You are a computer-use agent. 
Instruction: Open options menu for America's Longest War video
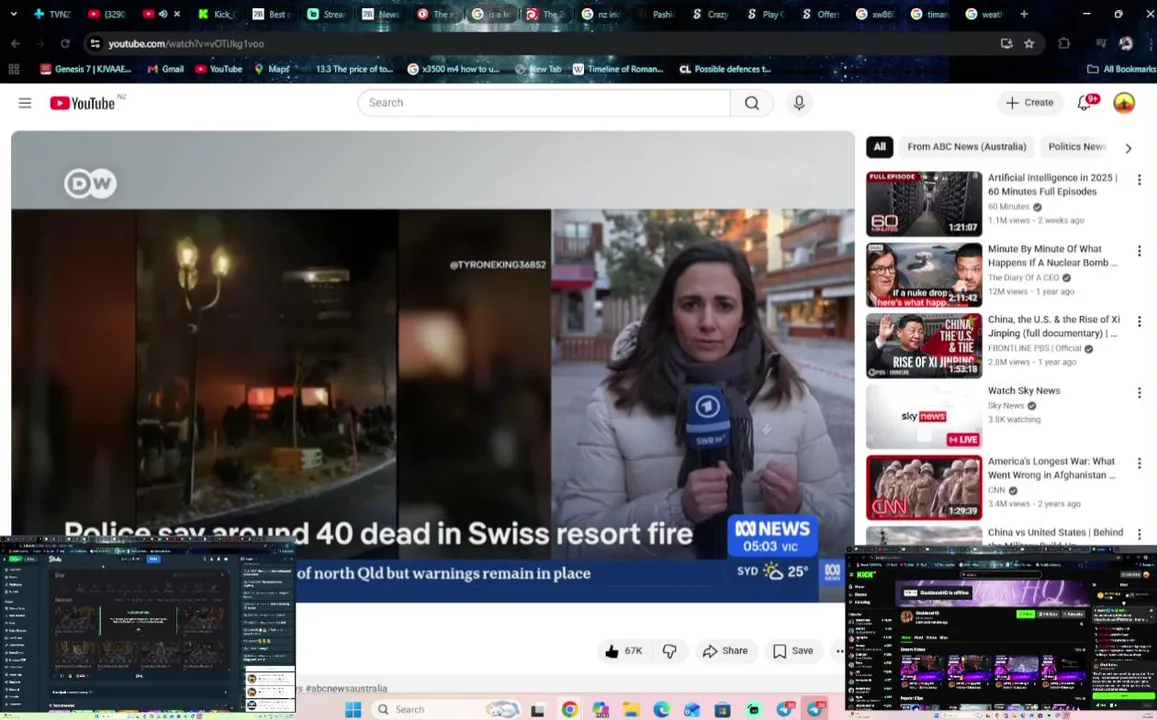click(1139, 463)
